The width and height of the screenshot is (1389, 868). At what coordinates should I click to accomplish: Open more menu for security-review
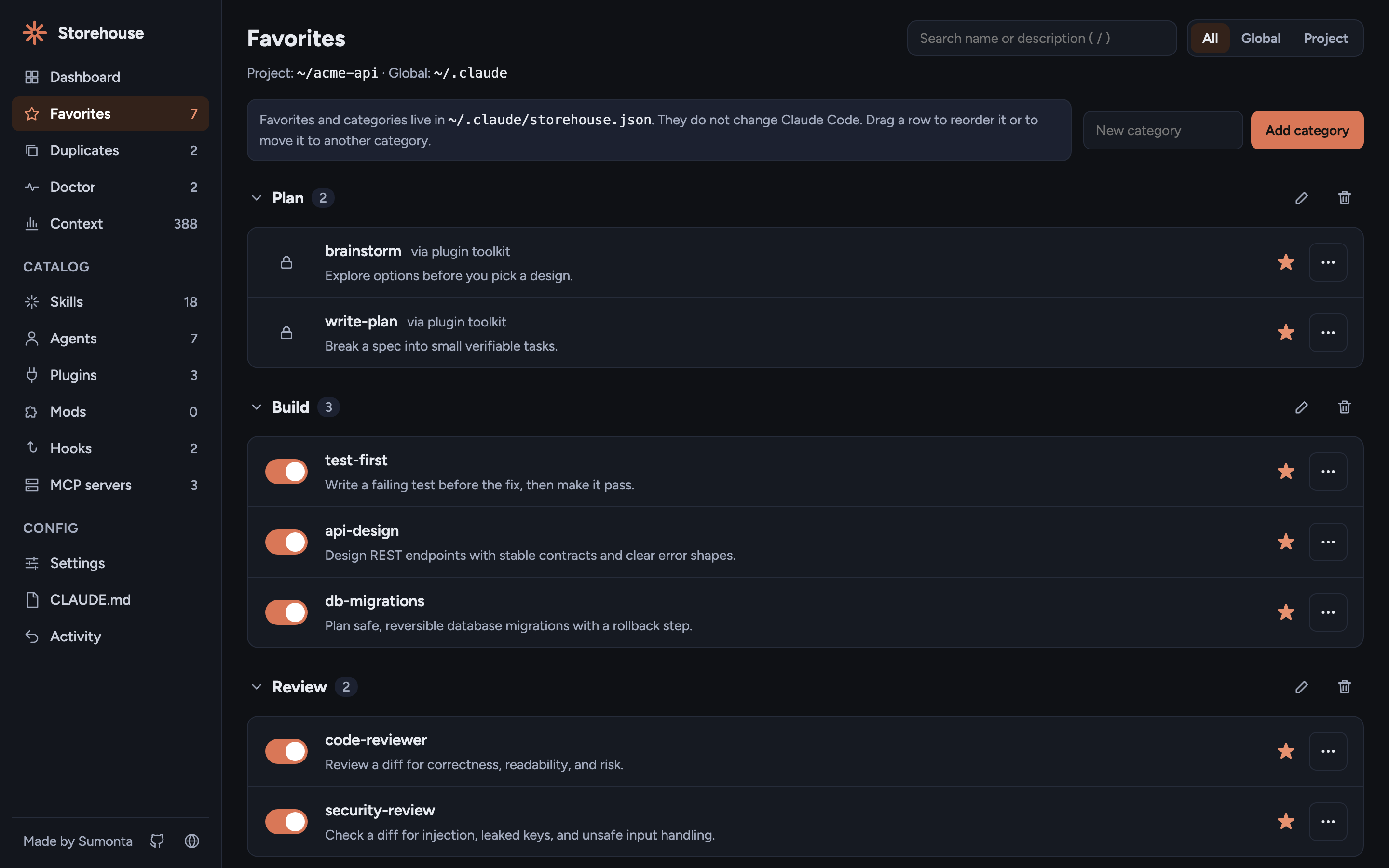pos(1328,822)
